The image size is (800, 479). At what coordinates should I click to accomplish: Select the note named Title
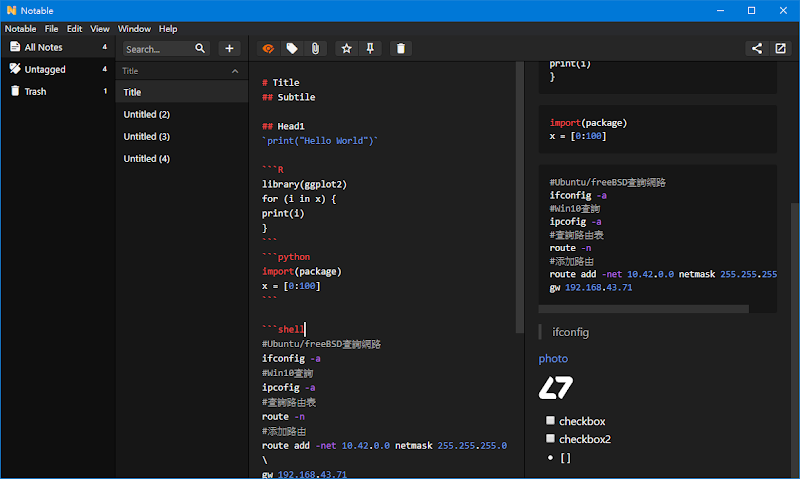[182, 92]
